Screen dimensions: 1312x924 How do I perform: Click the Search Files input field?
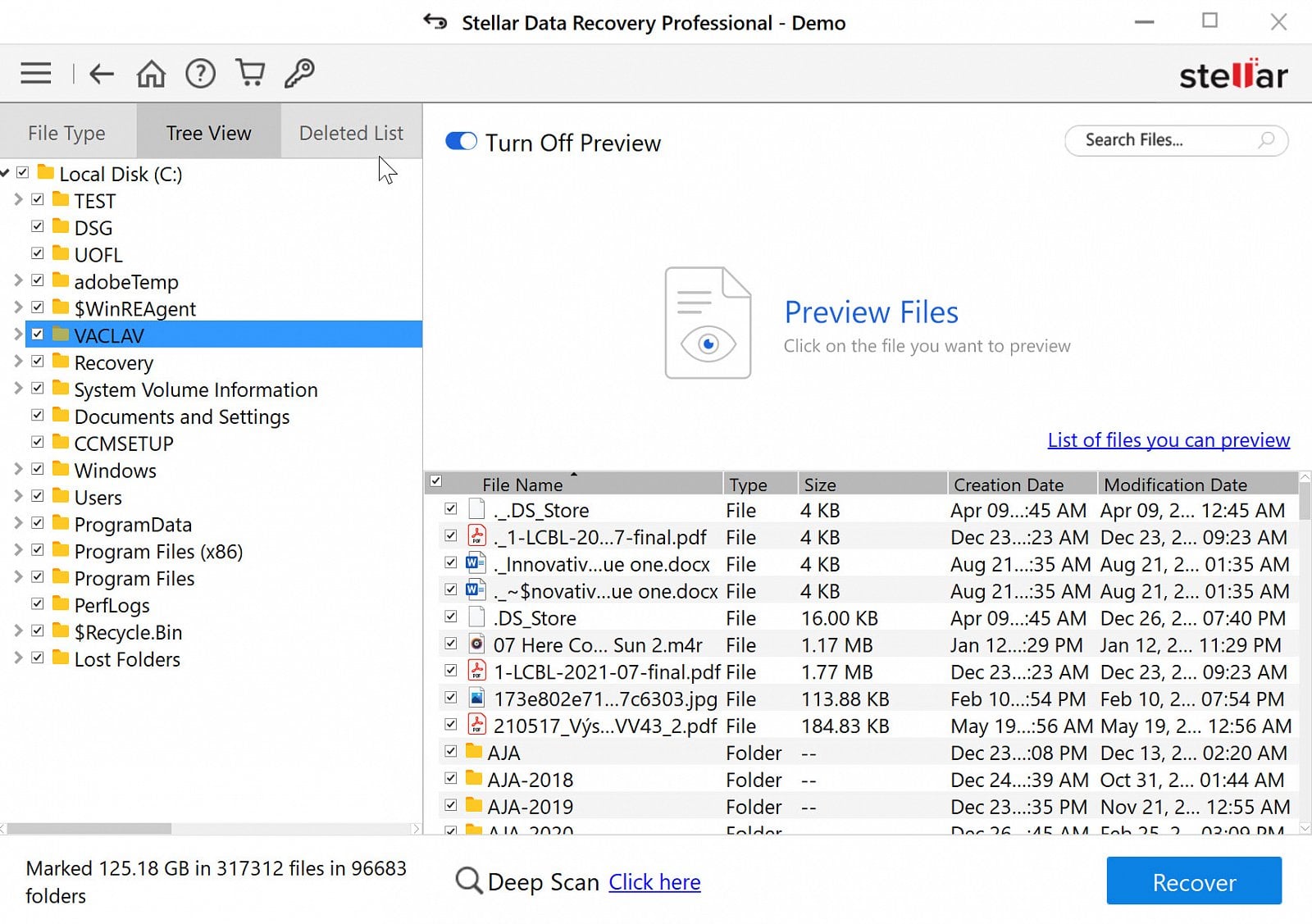click(x=1176, y=140)
